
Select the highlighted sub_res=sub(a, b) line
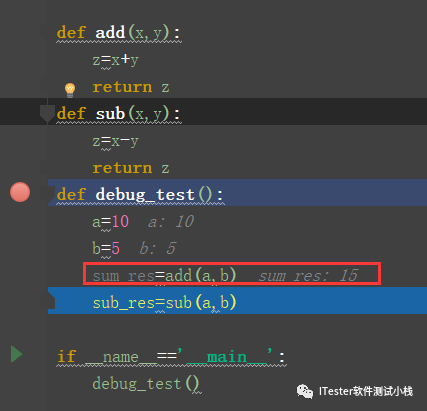[237, 303]
